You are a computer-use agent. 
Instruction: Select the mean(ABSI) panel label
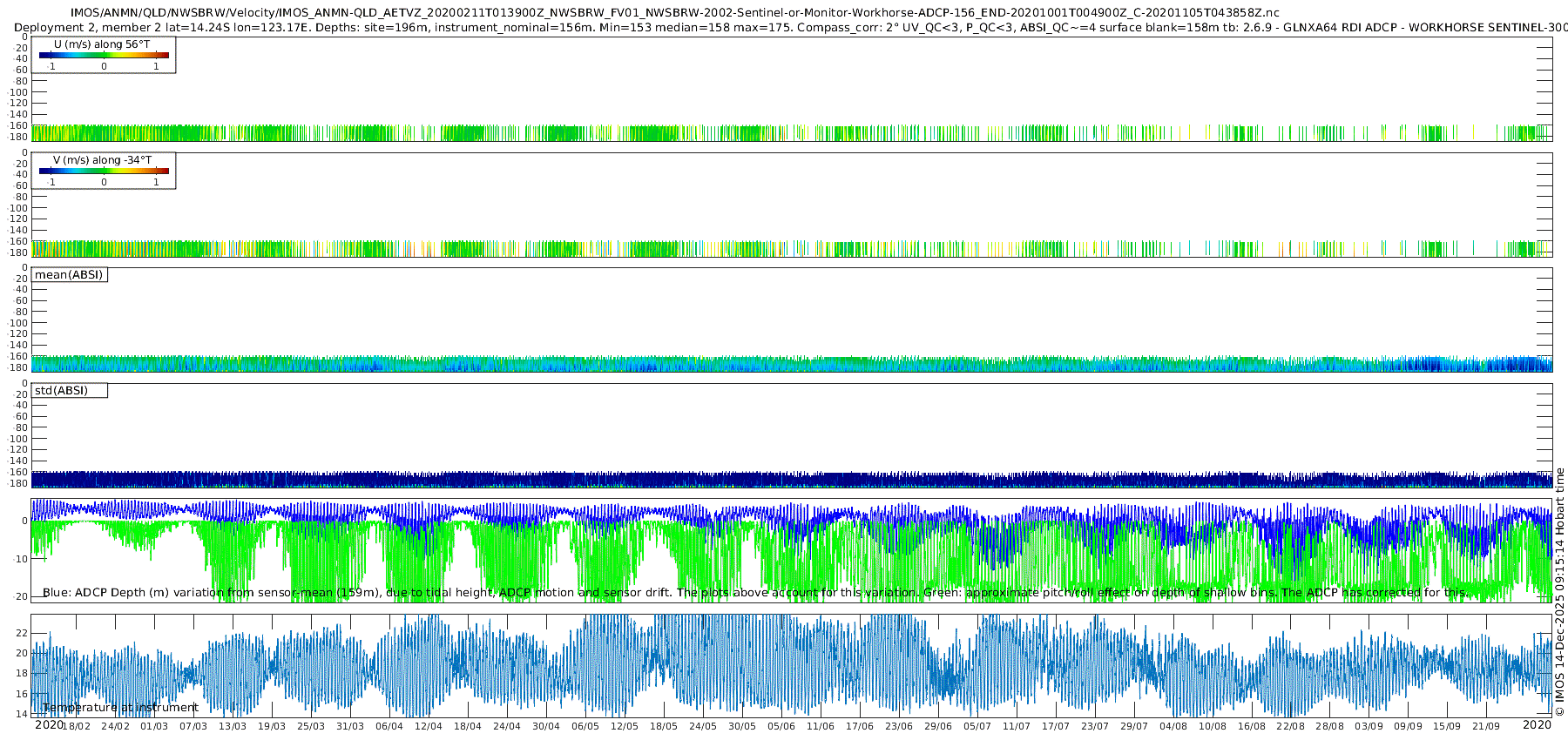pyautogui.click(x=69, y=274)
